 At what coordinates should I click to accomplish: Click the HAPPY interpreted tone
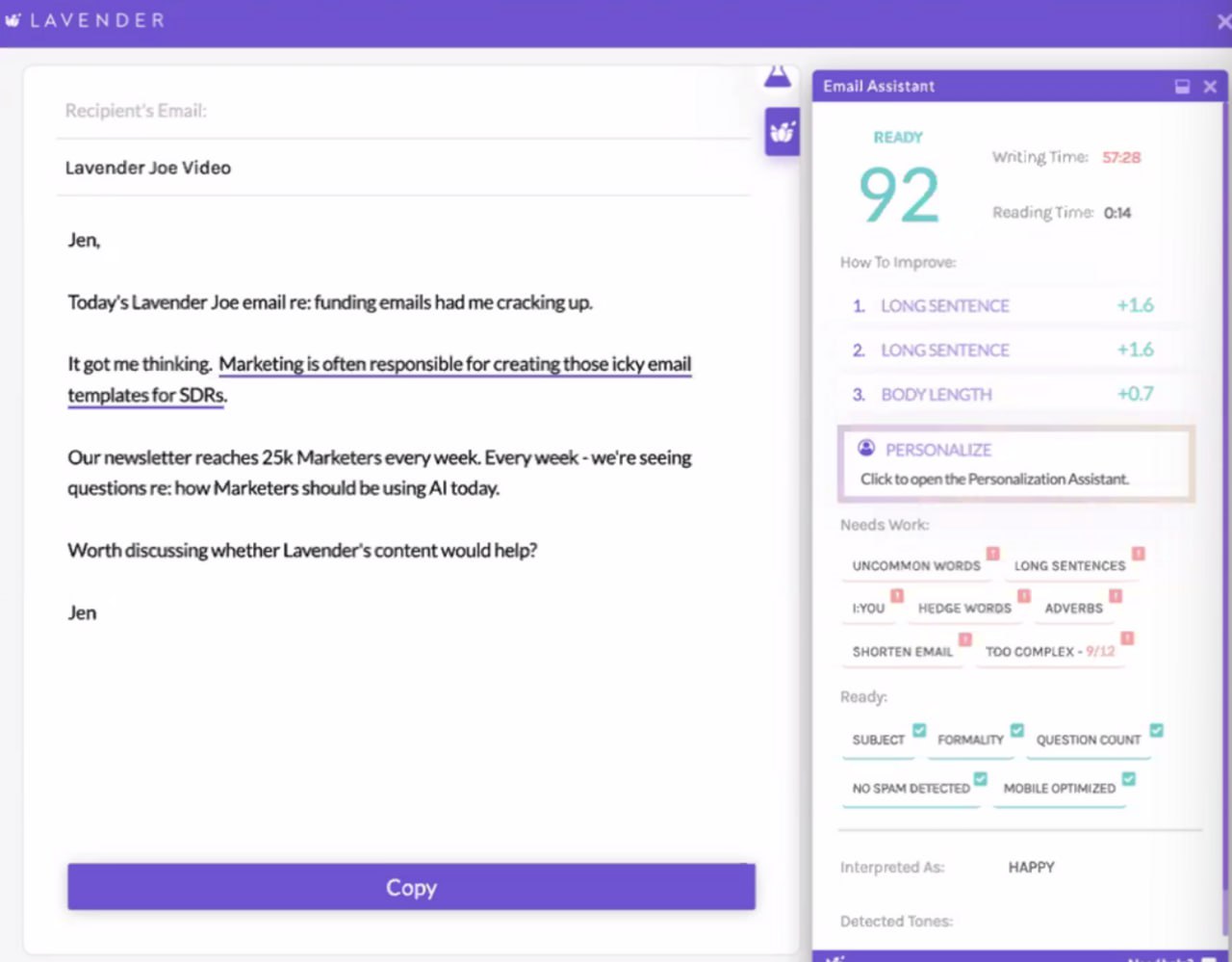point(1031,868)
